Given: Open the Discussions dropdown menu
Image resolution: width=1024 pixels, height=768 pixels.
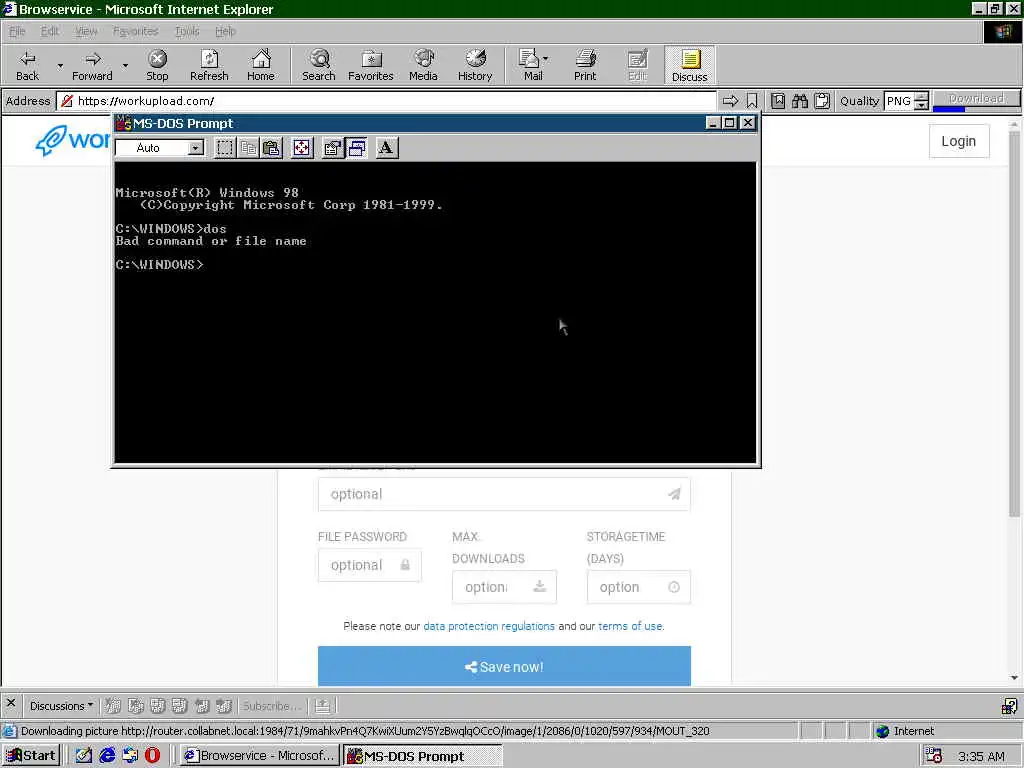Looking at the screenshot, I should pyautogui.click(x=61, y=706).
